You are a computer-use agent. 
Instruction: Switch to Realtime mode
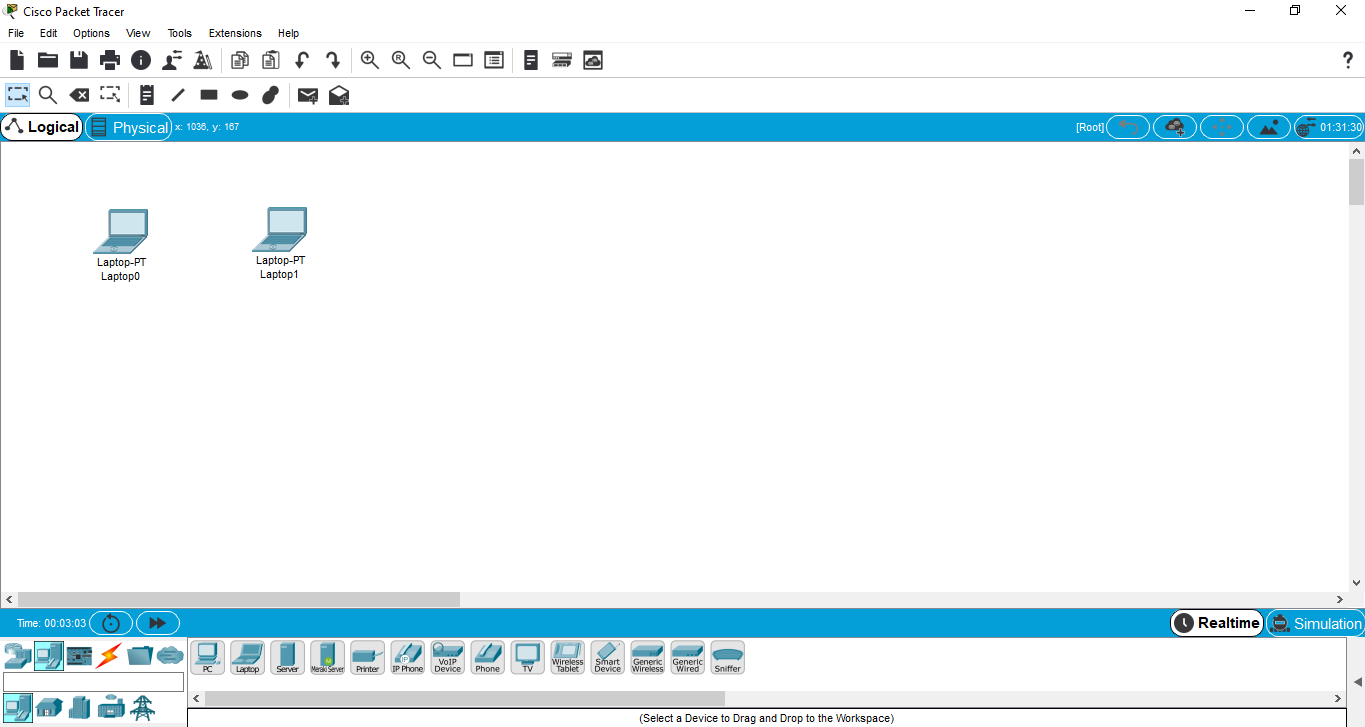(x=1216, y=623)
